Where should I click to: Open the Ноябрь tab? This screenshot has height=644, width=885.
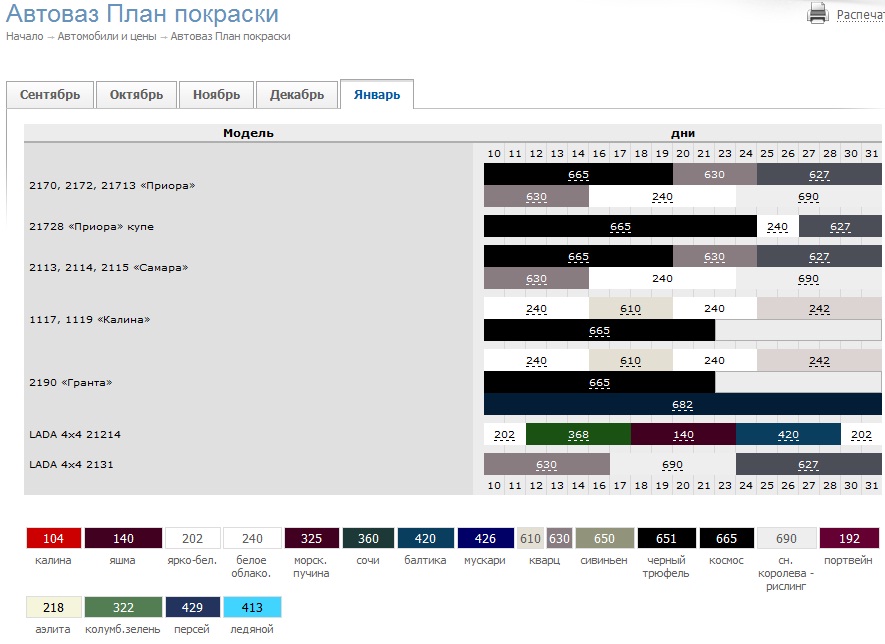pos(216,94)
